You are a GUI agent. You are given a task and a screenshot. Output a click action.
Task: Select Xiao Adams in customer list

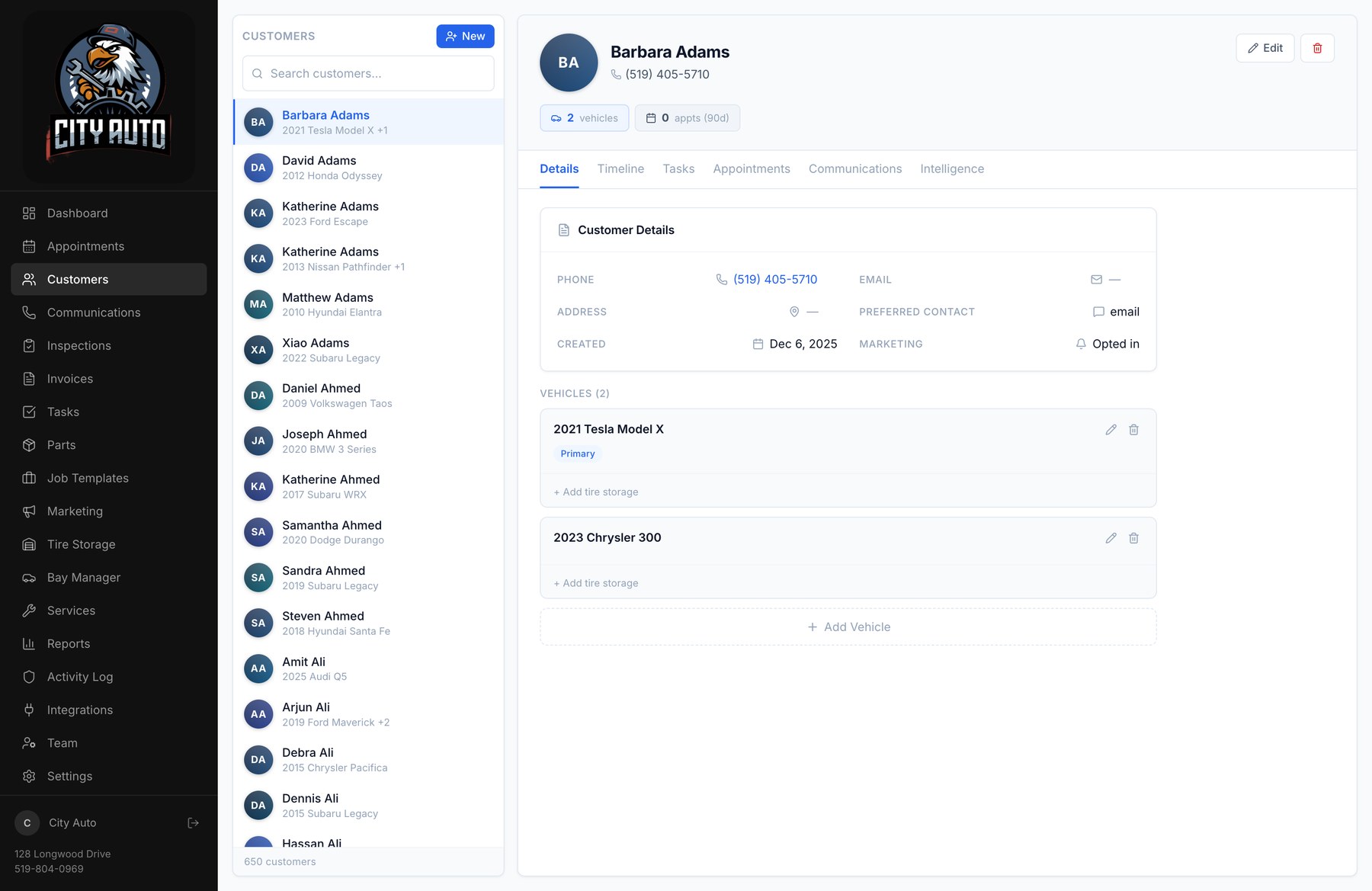click(368, 350)
